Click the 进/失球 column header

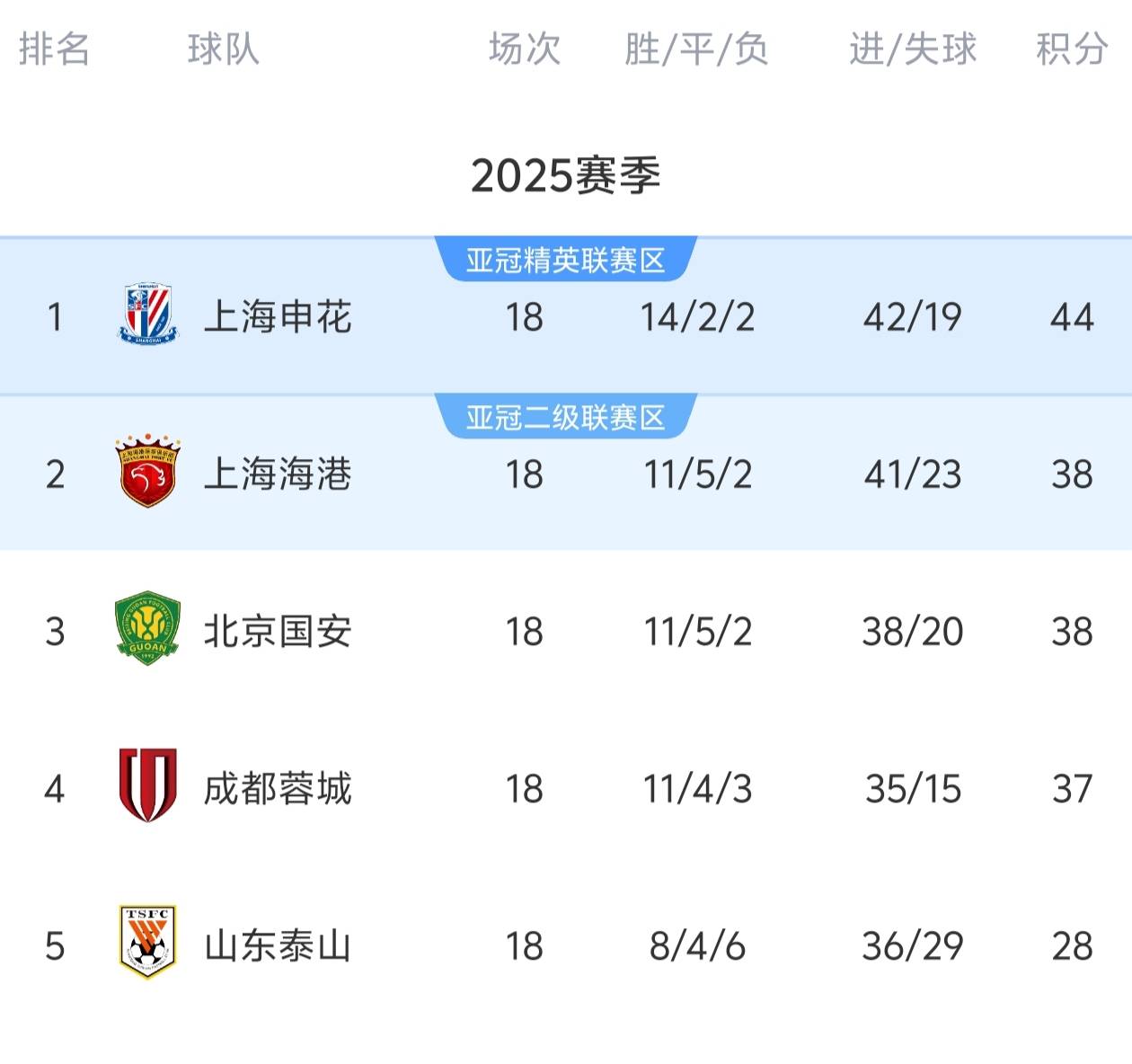pos(913,49)
